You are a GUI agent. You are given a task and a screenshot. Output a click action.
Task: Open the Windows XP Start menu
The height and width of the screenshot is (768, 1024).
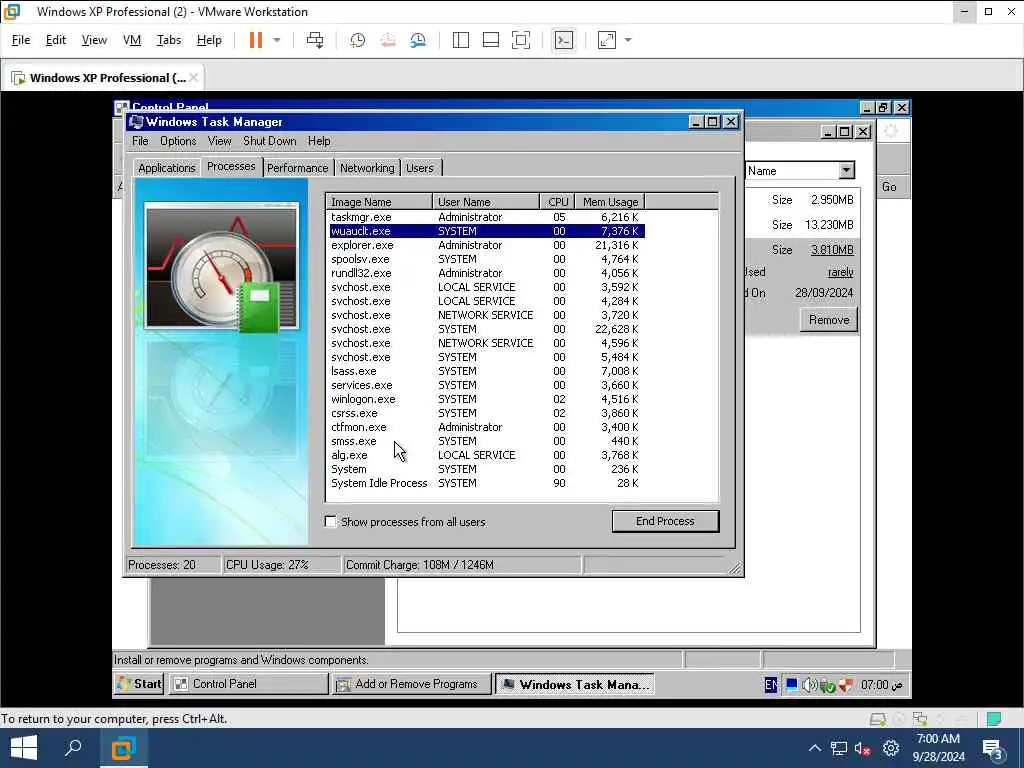click(139, 684)
